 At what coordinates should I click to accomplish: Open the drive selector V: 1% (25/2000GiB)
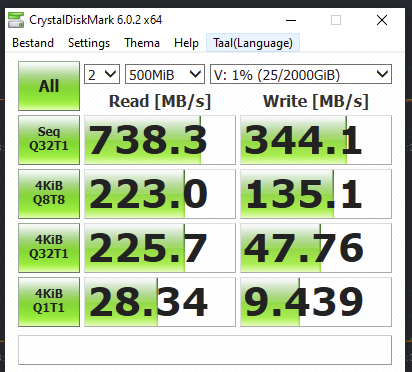click(x=301, y=74)
